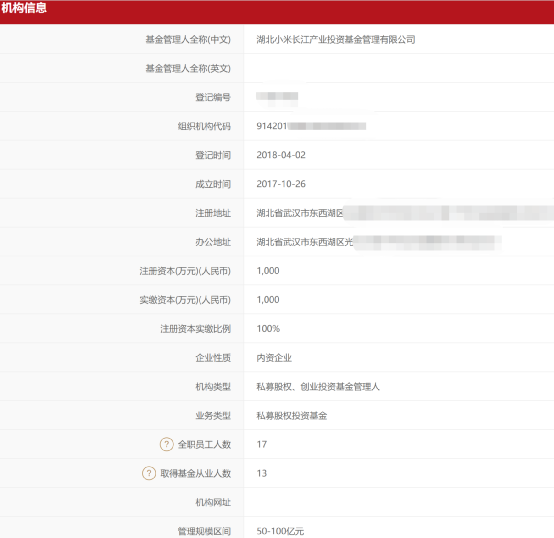Select registered address 湖北省武汉市东西湖区
Viewport: 554px width, 538px height.
pyautogui.click(x=300, y=213)
